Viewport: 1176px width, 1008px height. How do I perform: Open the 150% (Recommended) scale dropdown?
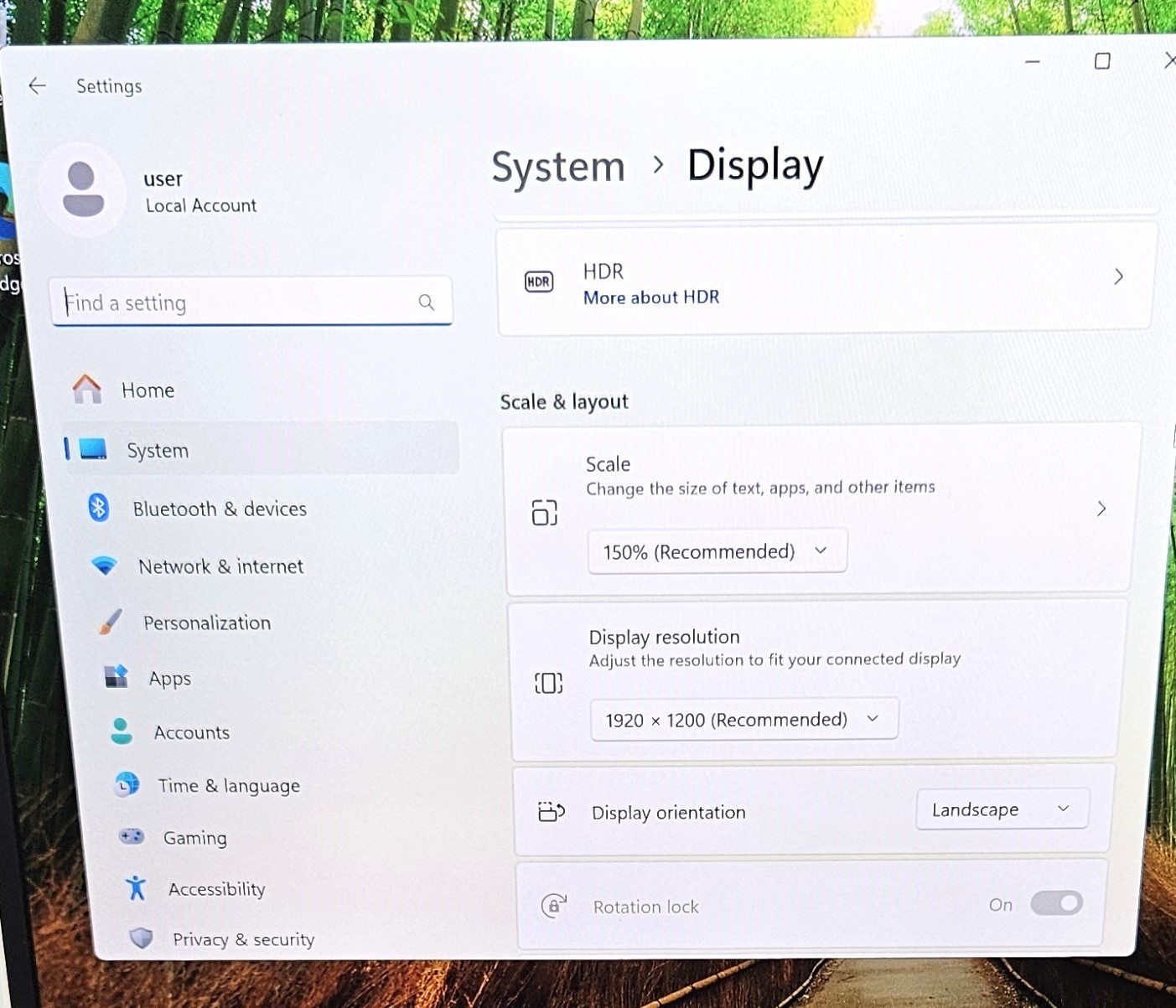coord(718,551)
